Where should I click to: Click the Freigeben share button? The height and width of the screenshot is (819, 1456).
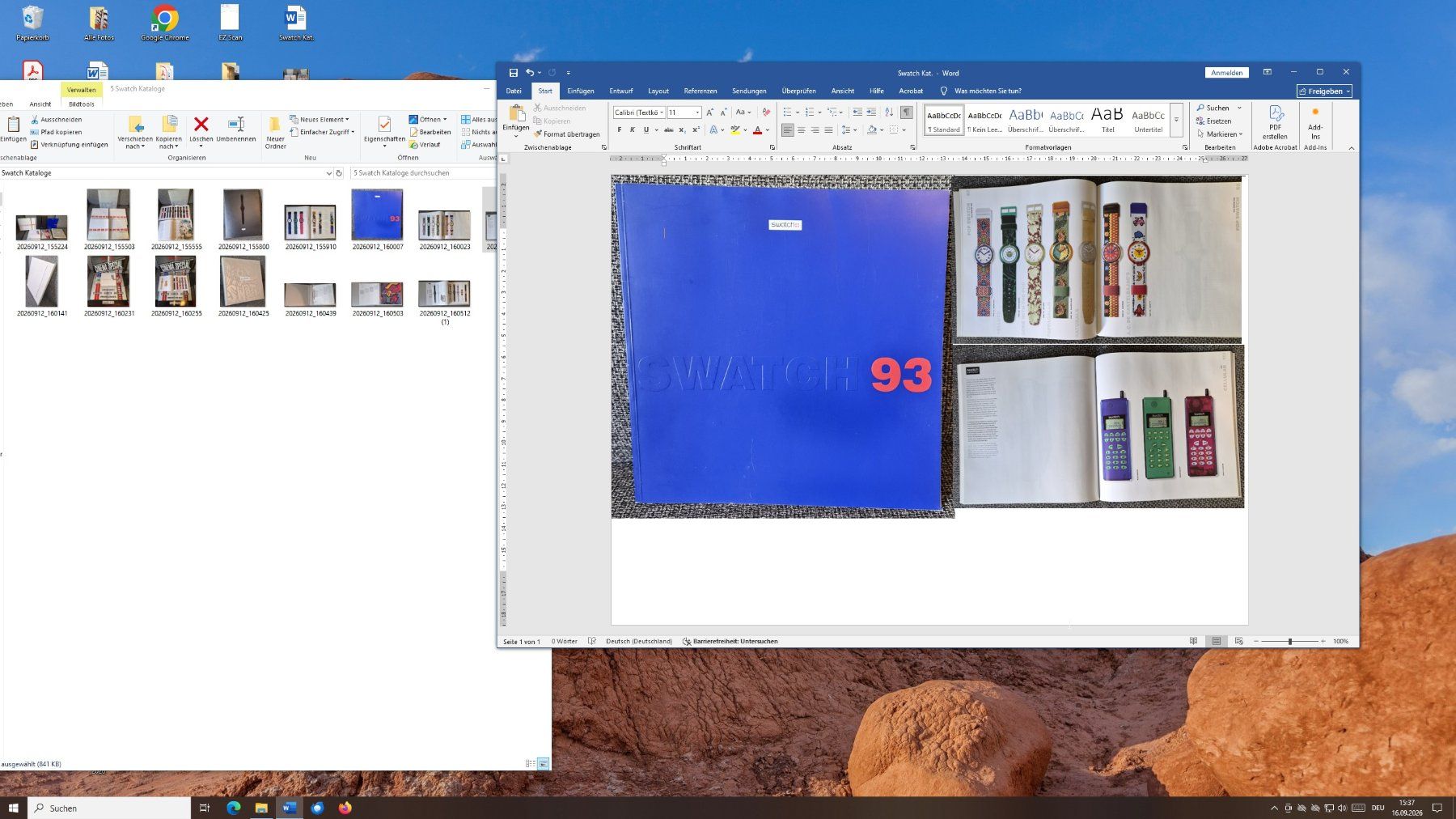coord(1324,91)
